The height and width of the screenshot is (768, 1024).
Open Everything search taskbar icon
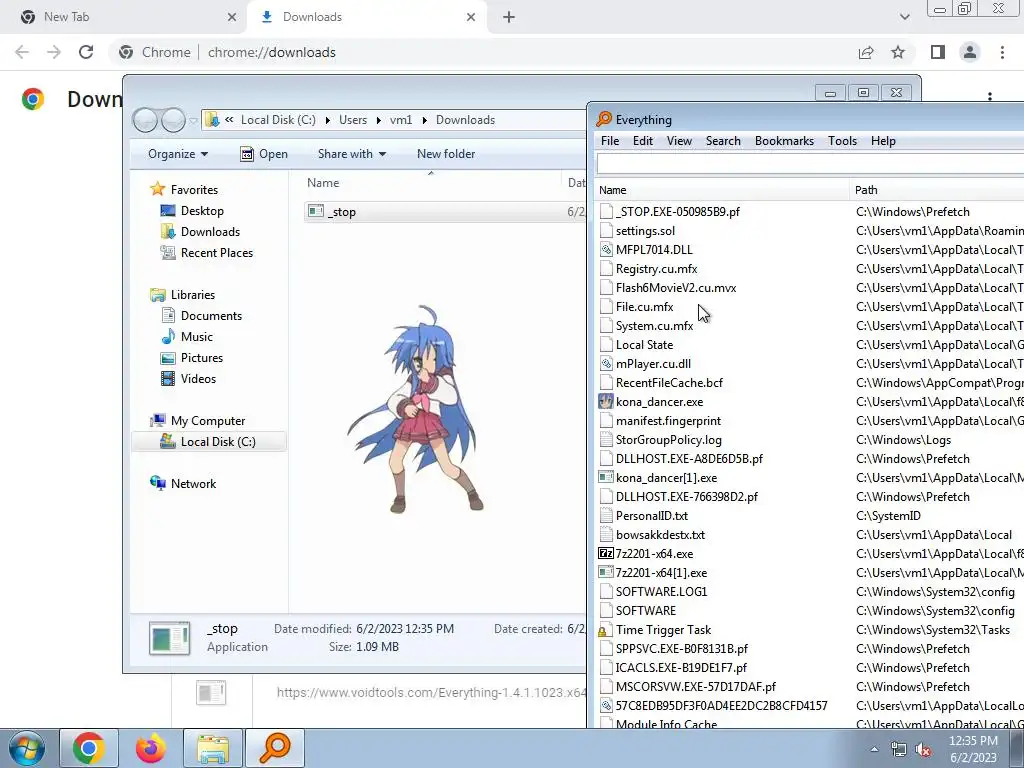click(275, 748)
